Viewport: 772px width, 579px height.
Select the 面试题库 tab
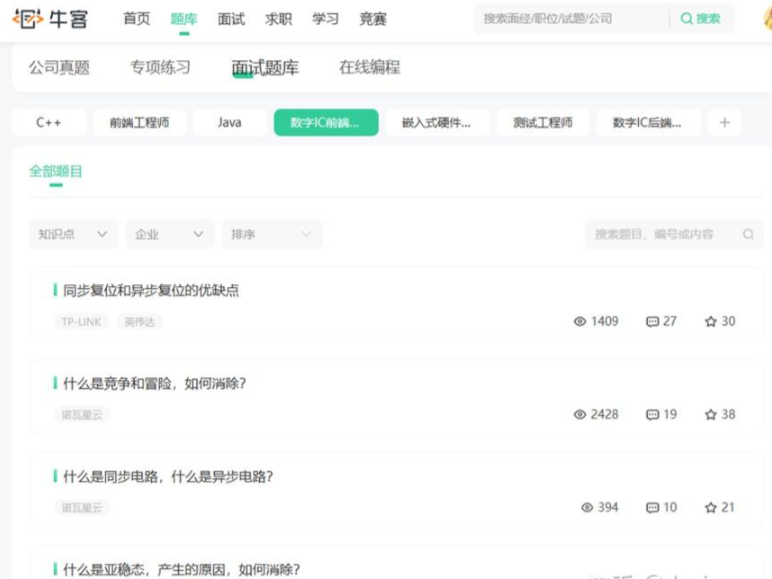pos(265,67)
